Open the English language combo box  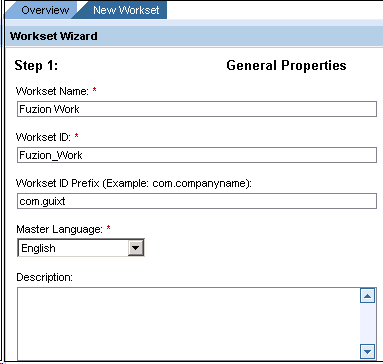point(81,248)
